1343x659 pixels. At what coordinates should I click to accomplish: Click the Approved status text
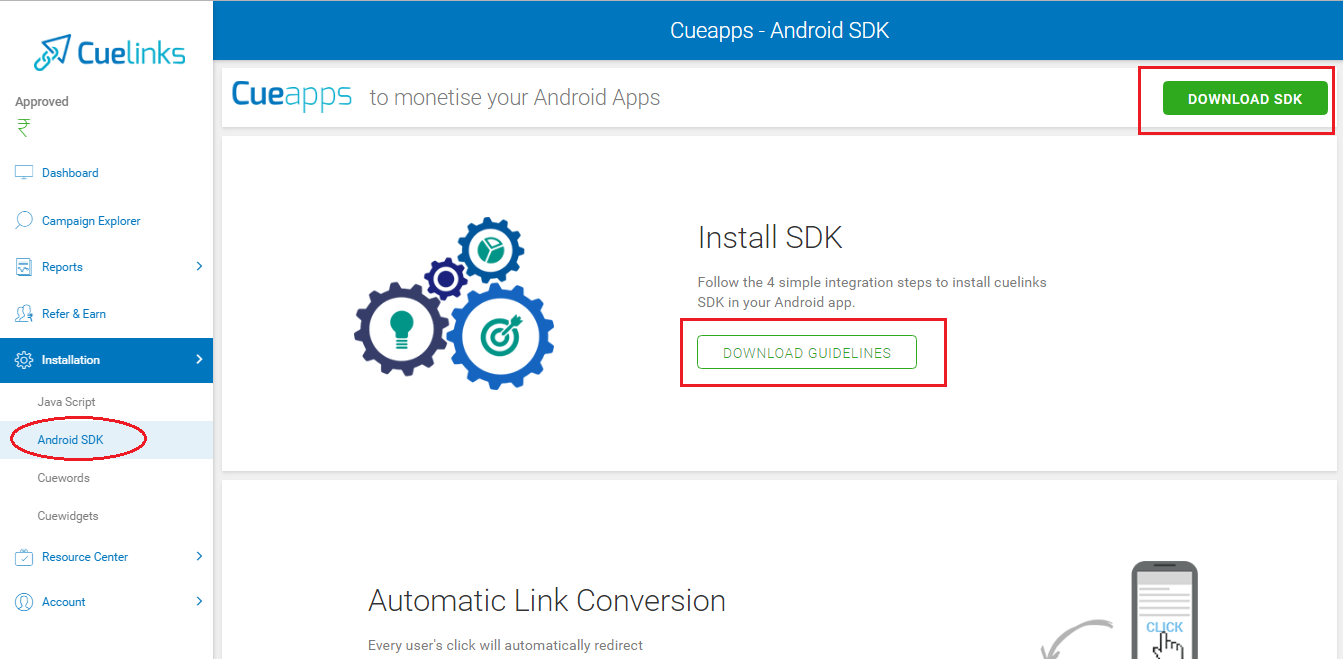point(42,102)
